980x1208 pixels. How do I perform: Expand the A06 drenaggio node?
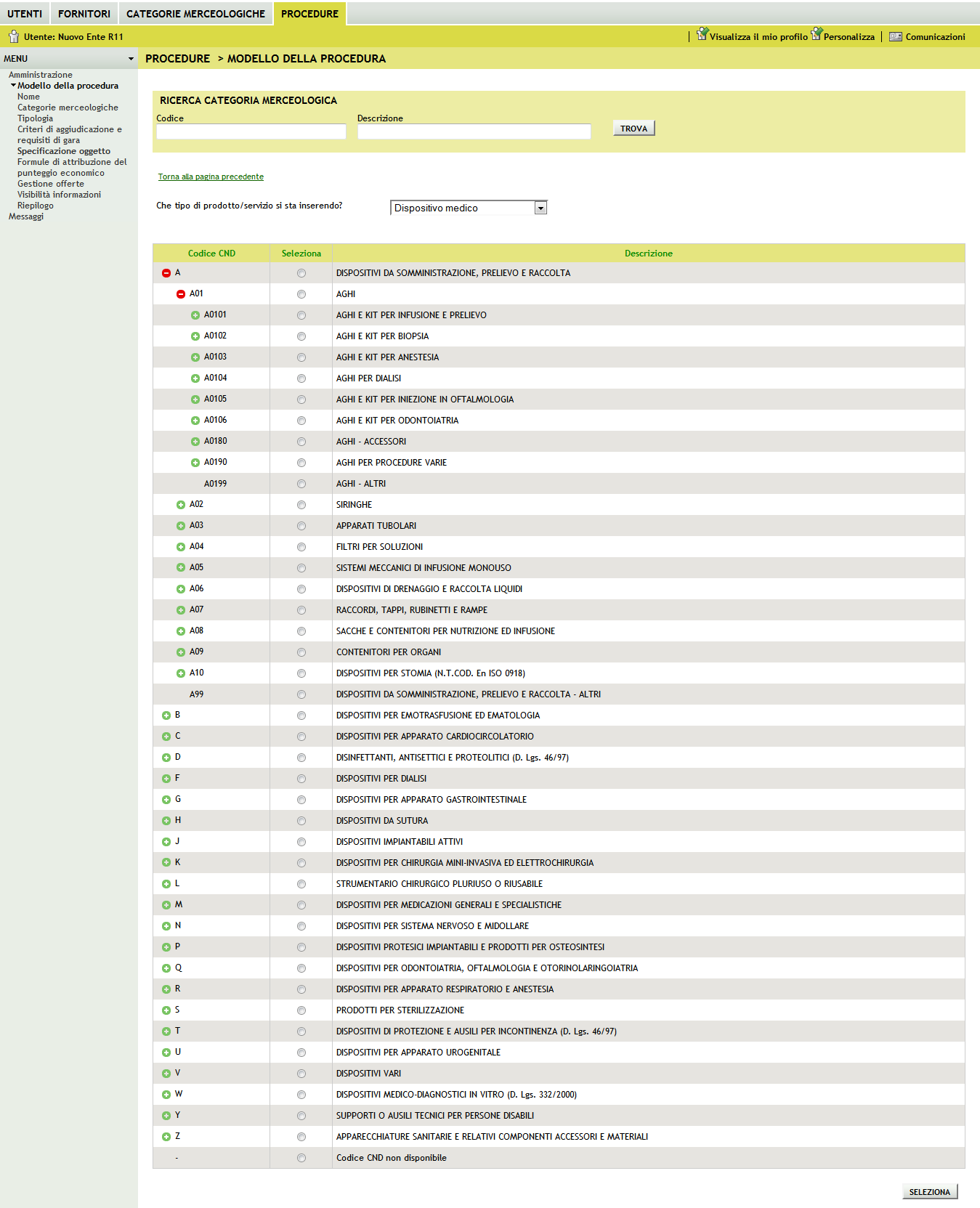pos(181,589)
